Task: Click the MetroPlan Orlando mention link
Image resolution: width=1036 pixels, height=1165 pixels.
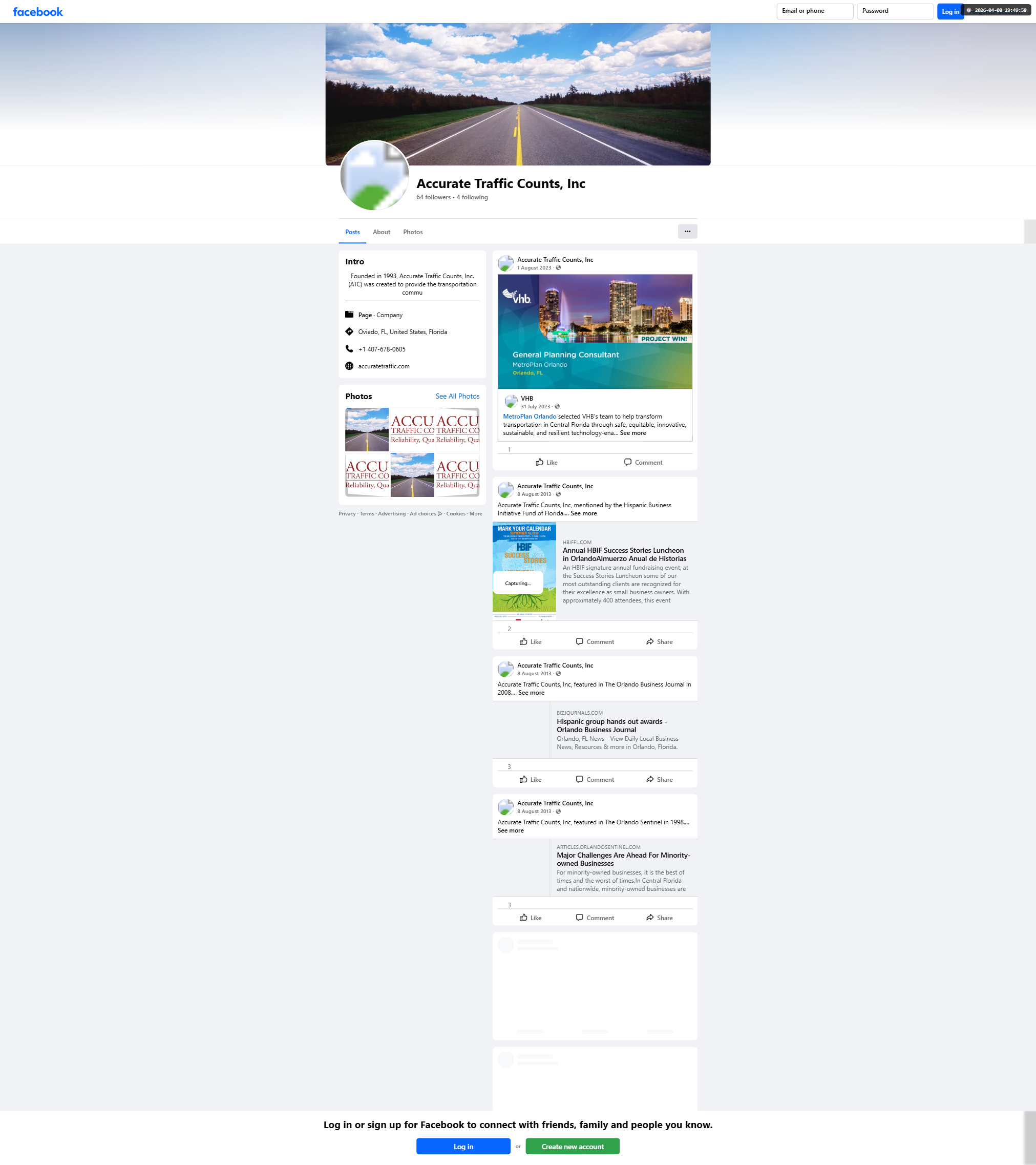Action: click(x=529, y=417)
